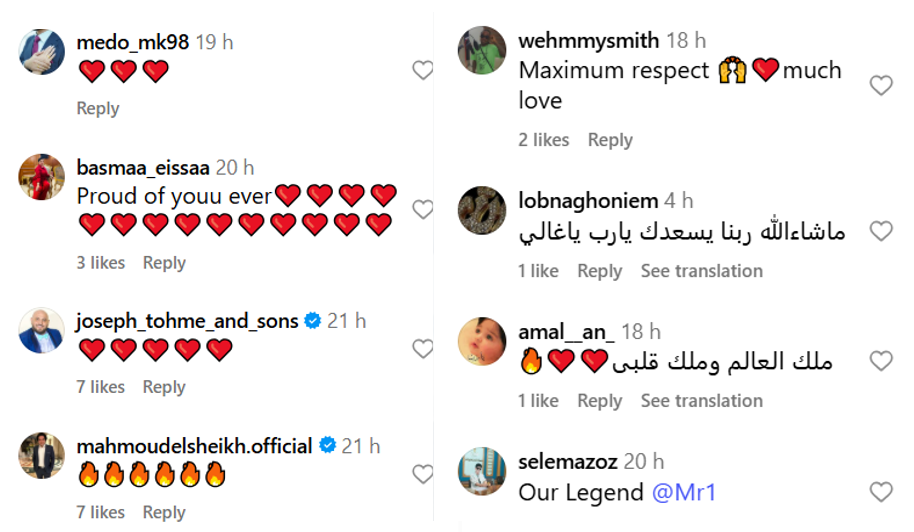Open the @Mr1 mention link
The height and width of the screenshot is (532, 914).
684,492
